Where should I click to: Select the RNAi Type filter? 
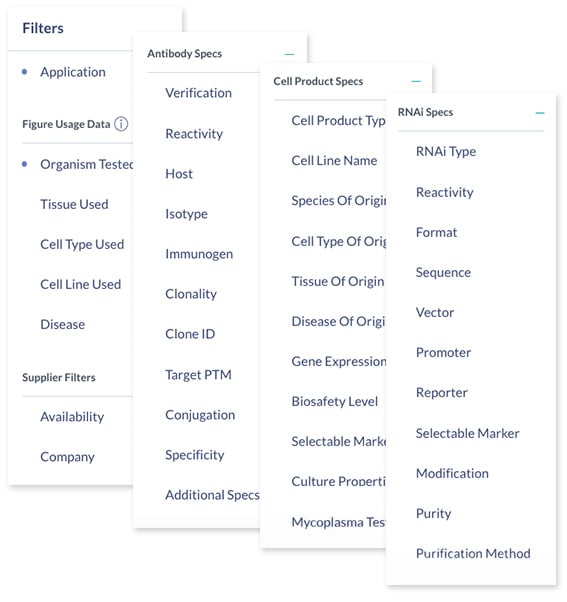[x=446, y=152]
